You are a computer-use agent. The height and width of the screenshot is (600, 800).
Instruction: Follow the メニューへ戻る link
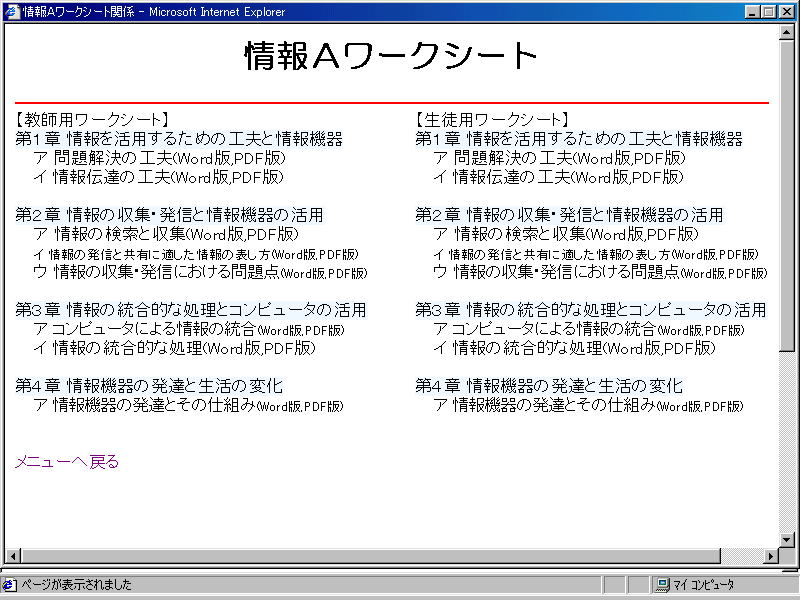coord(66,462)
